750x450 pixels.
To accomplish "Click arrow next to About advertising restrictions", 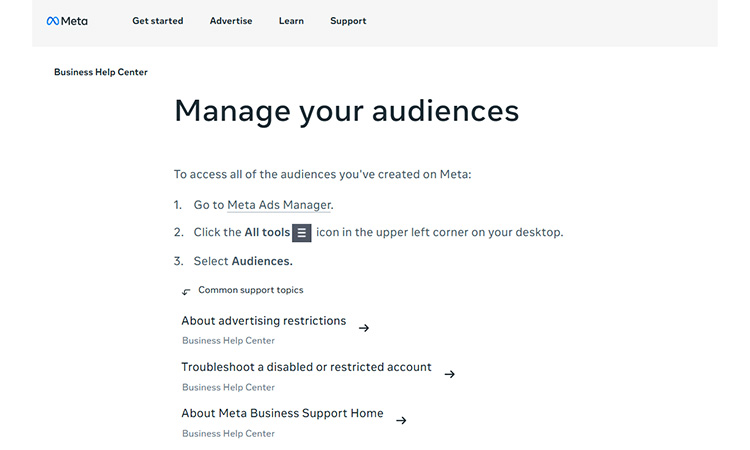I will pyautogui.click(x=364, y=328).
